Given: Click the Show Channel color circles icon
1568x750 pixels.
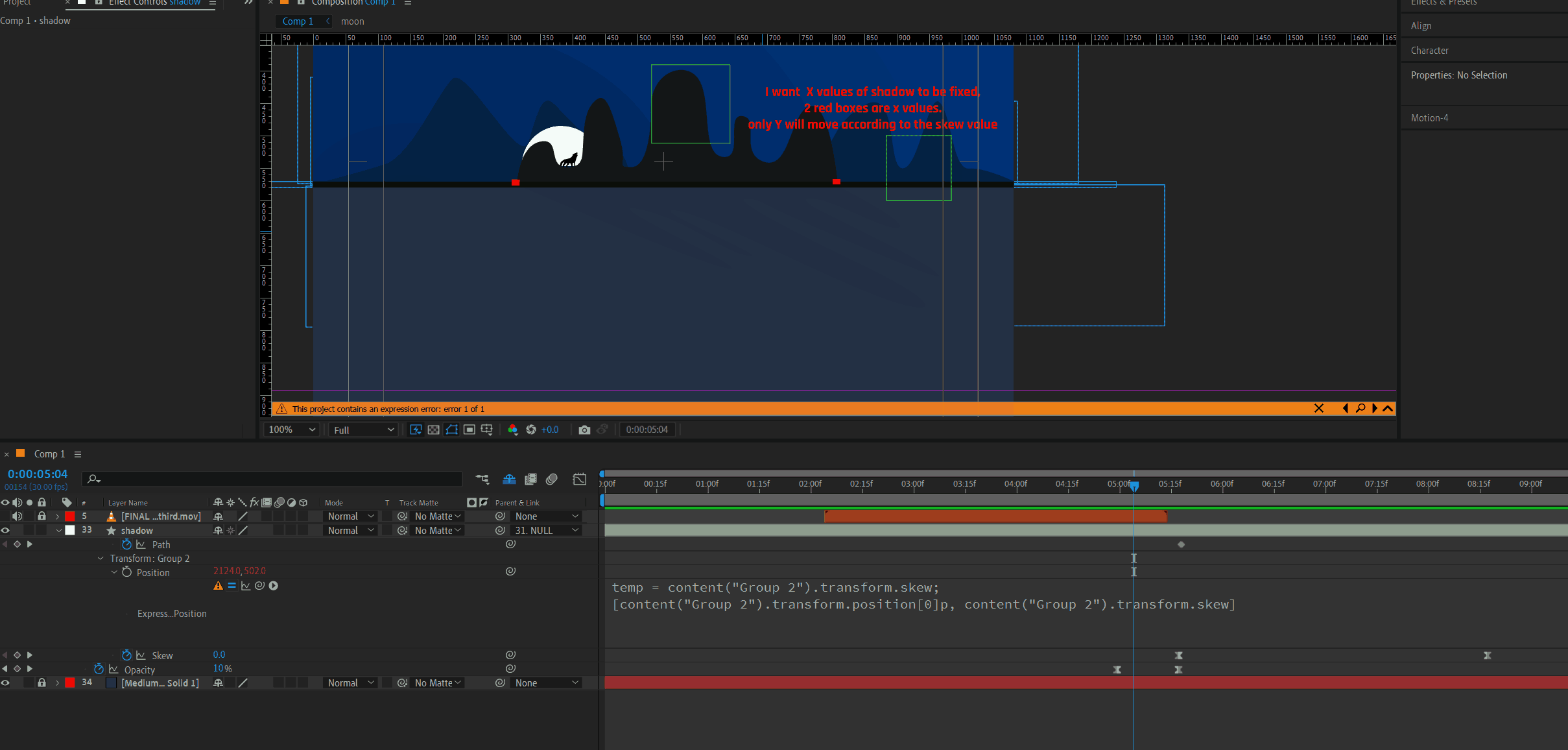Looking at the screenshot, I should pyautogui.click(x=512, y=429).
